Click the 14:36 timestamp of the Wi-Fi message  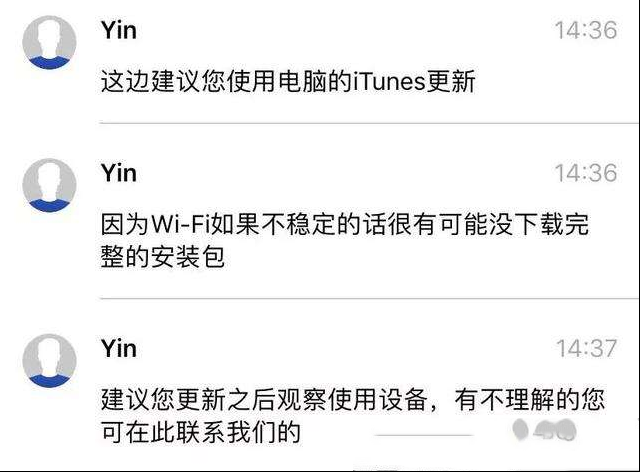coord(586,173)
